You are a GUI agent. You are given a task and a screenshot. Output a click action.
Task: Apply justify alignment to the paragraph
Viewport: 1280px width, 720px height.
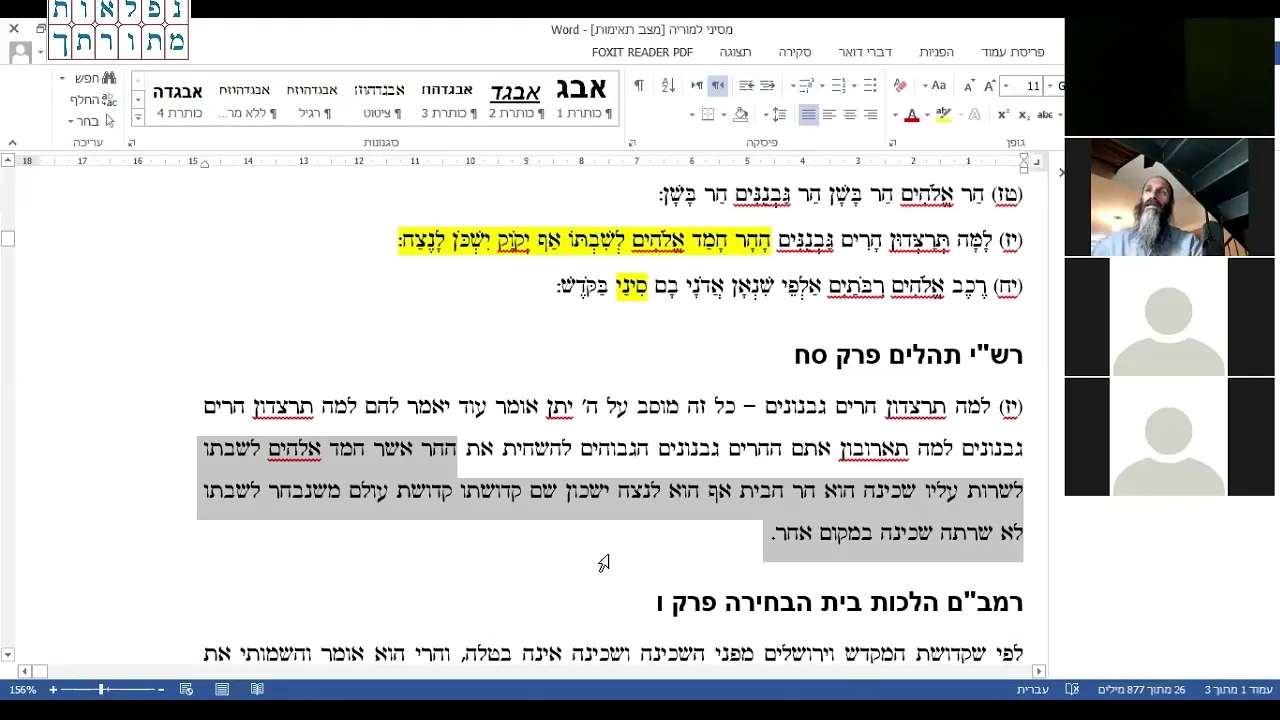(808, 115)
